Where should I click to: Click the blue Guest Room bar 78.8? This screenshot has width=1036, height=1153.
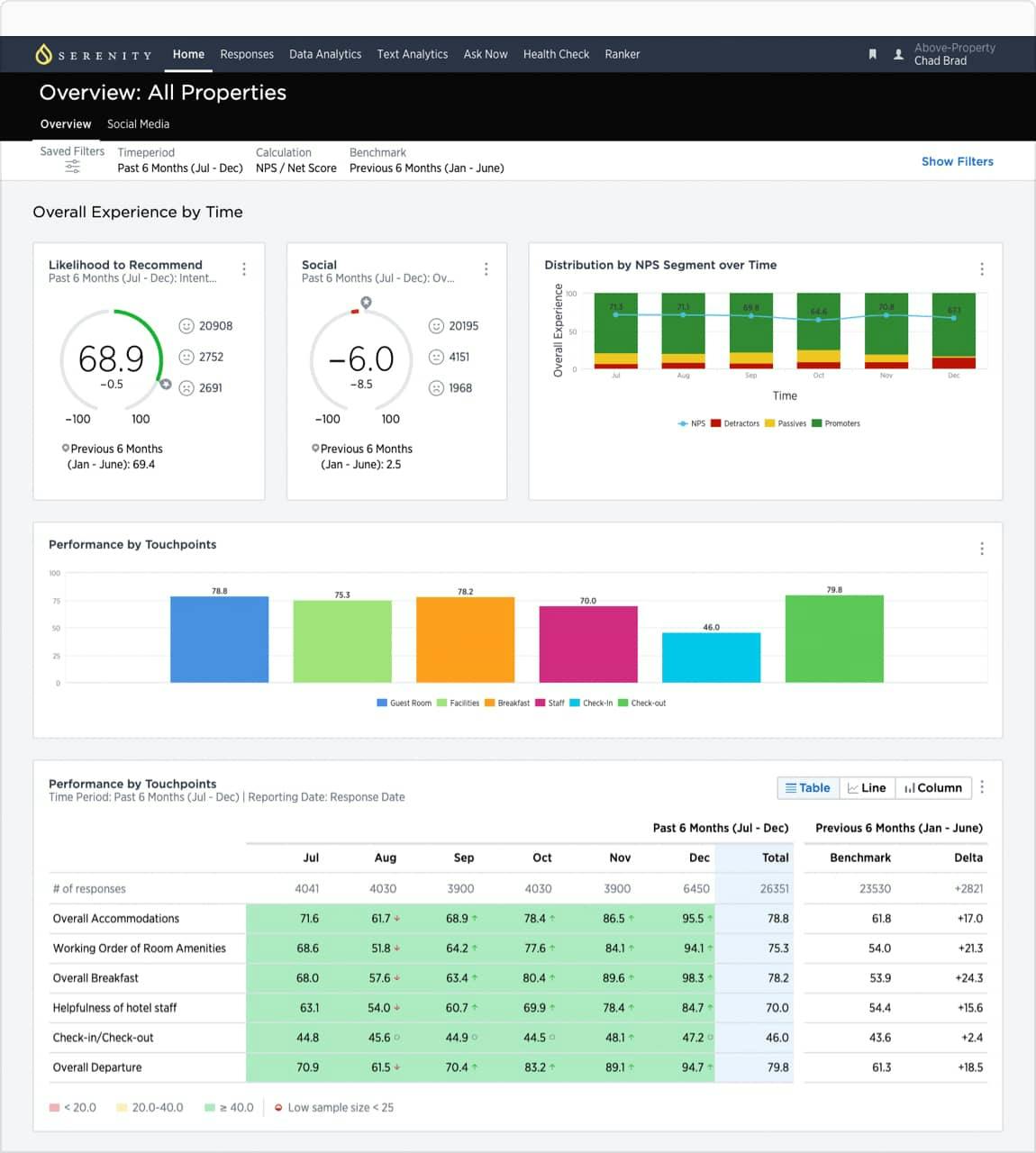(219, 640)
